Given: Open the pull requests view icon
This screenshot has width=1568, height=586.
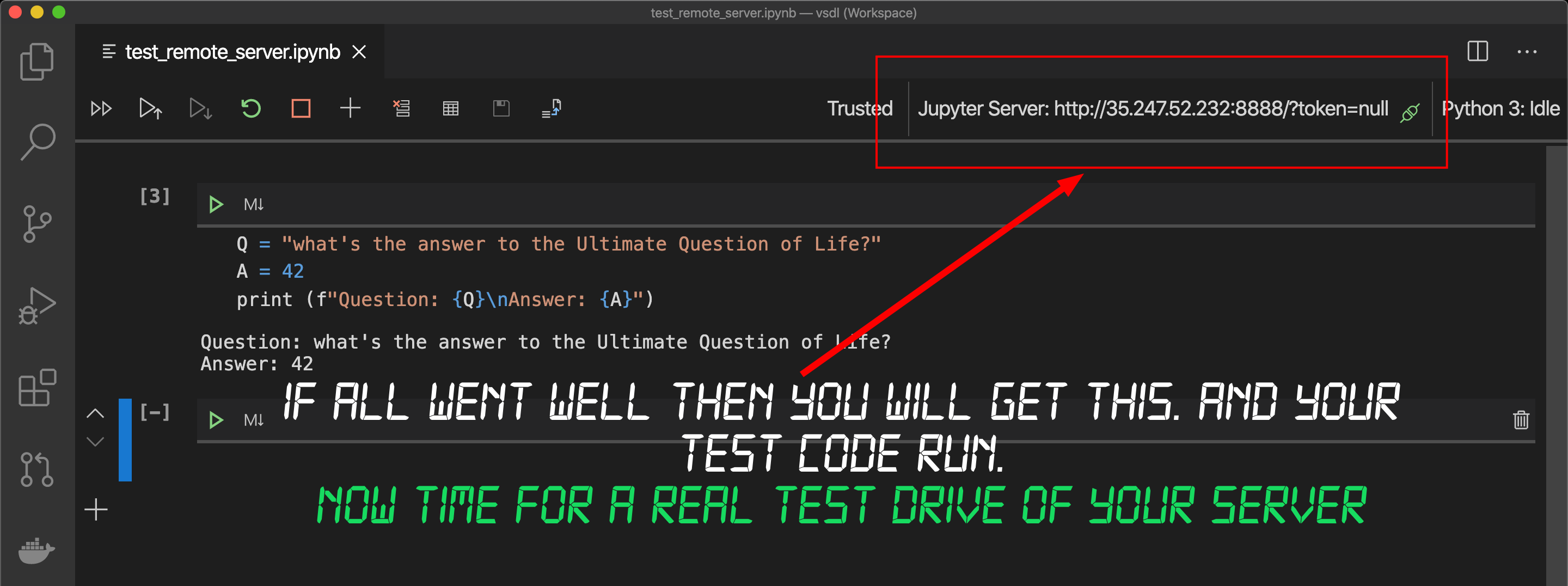Looking at the screenshot, I should [37, 469].
